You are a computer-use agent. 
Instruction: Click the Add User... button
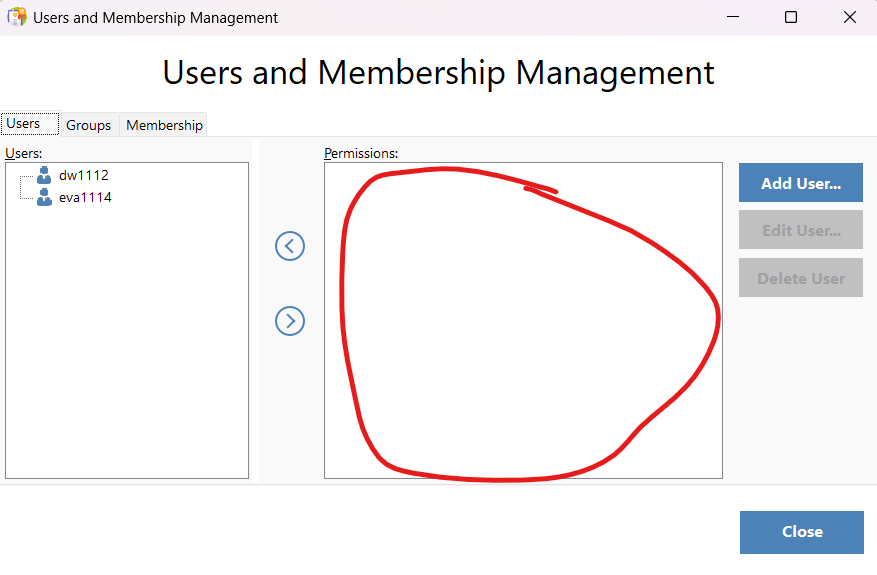[801, 183]
